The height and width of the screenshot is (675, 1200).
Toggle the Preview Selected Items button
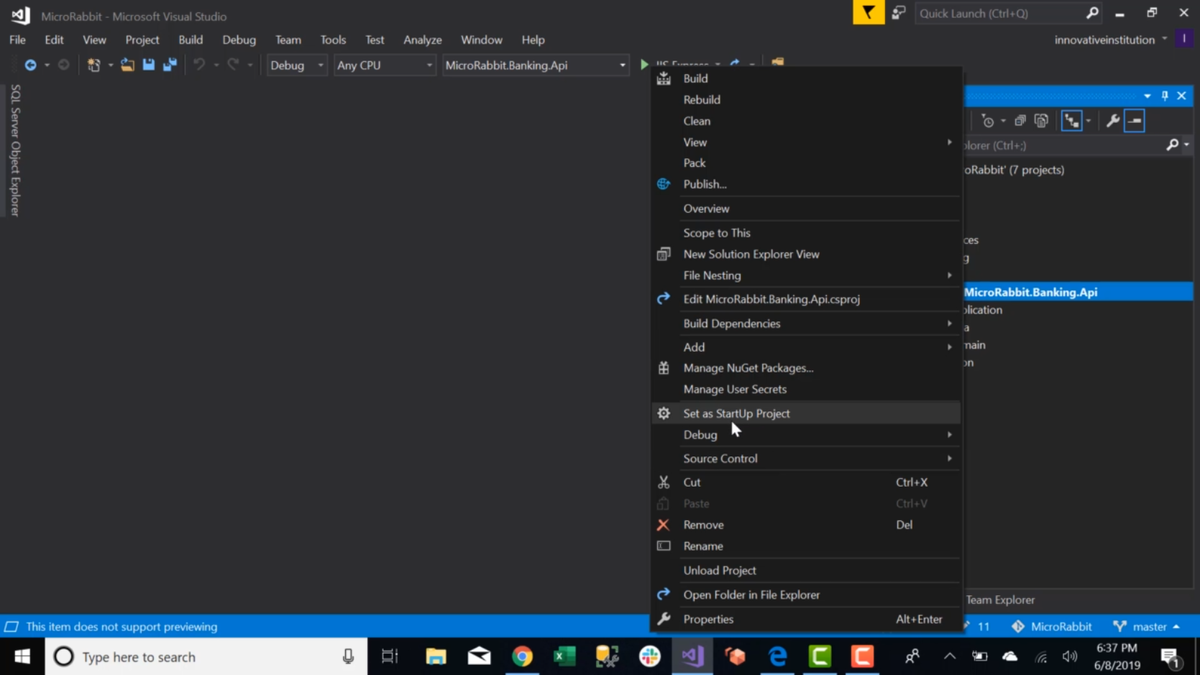click(x=1134, y=121)
